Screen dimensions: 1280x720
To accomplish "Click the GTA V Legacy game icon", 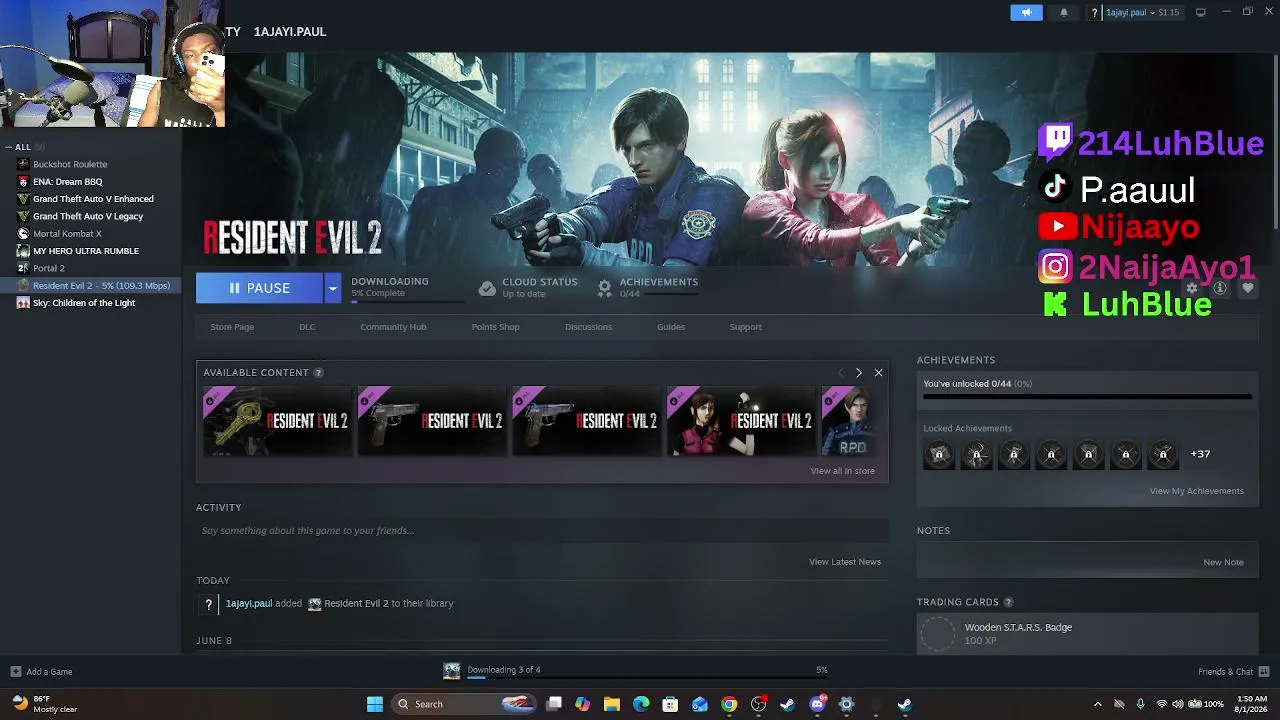I will click(x=23, y=216).
